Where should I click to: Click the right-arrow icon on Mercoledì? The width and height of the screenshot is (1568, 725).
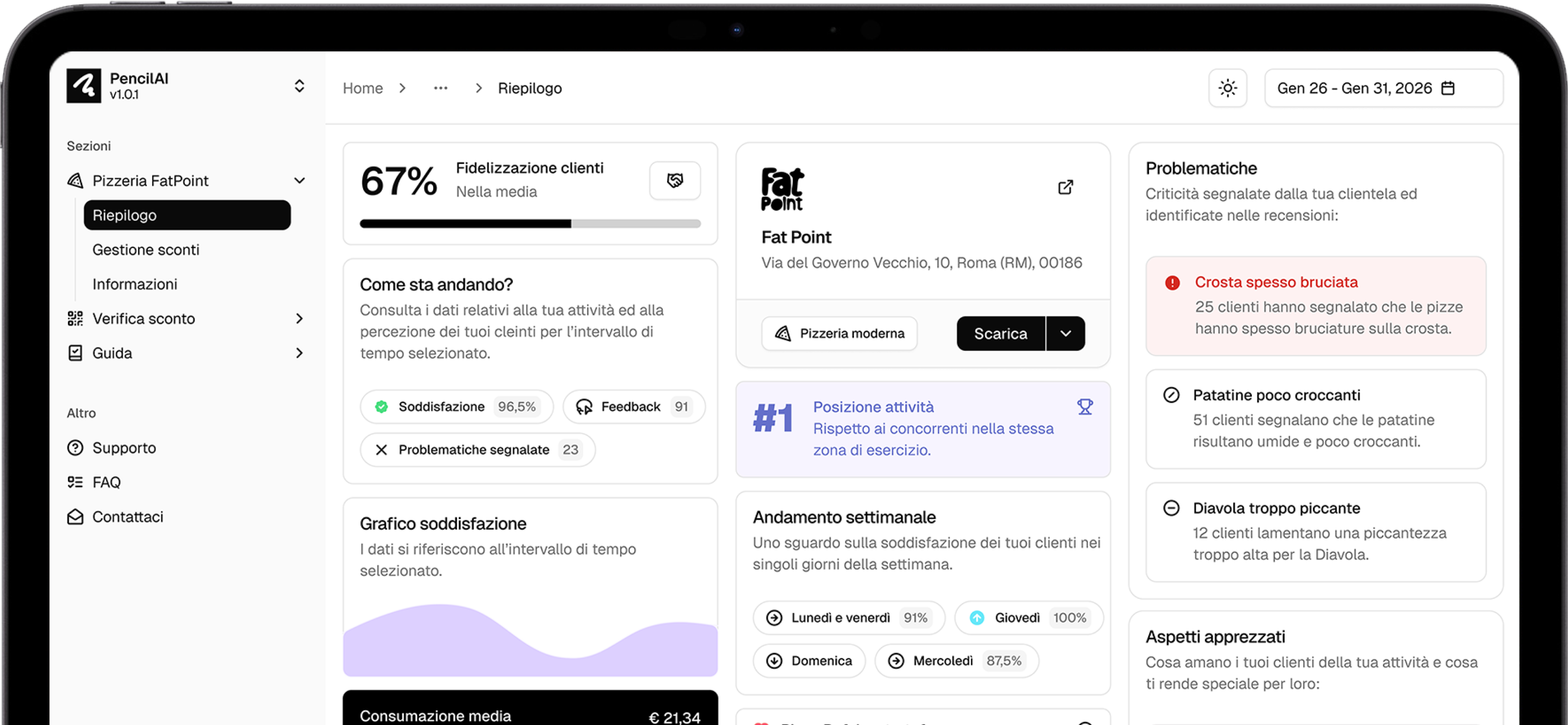point(896,660)
